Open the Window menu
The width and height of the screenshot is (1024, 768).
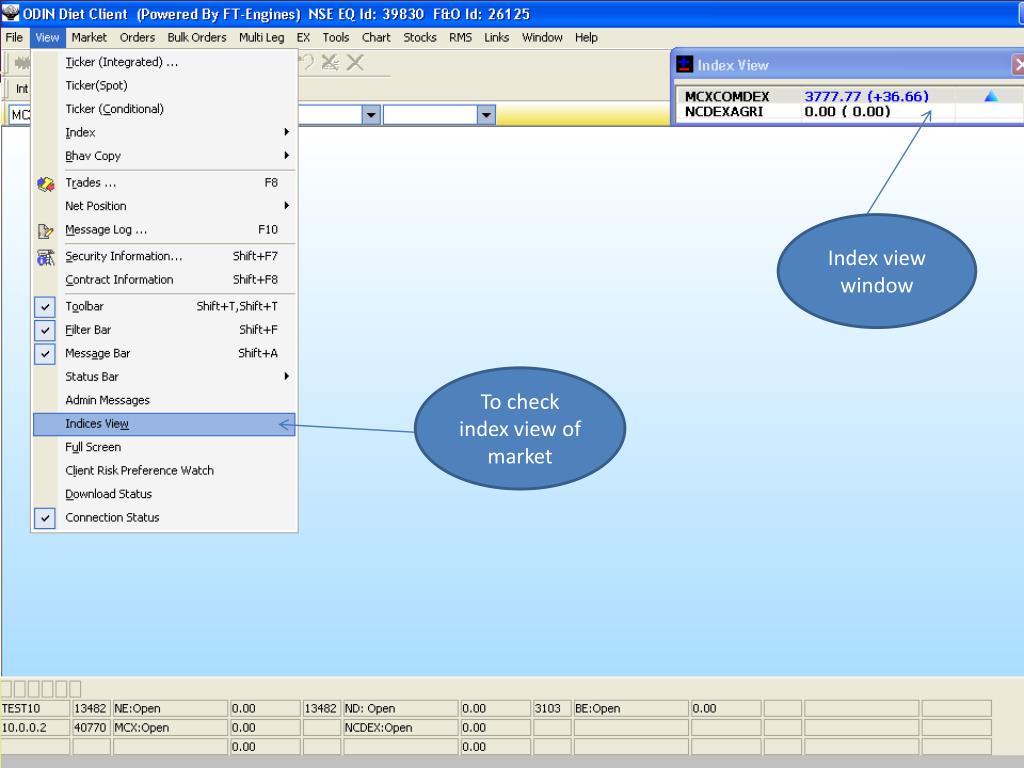pyautogui.click(x=542, y=37)
